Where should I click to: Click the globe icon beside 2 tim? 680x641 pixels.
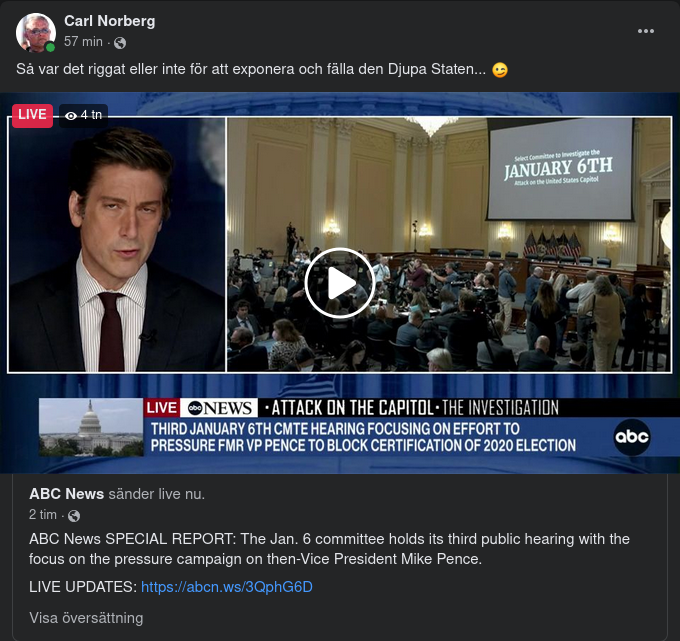click(x=73, y=516)
